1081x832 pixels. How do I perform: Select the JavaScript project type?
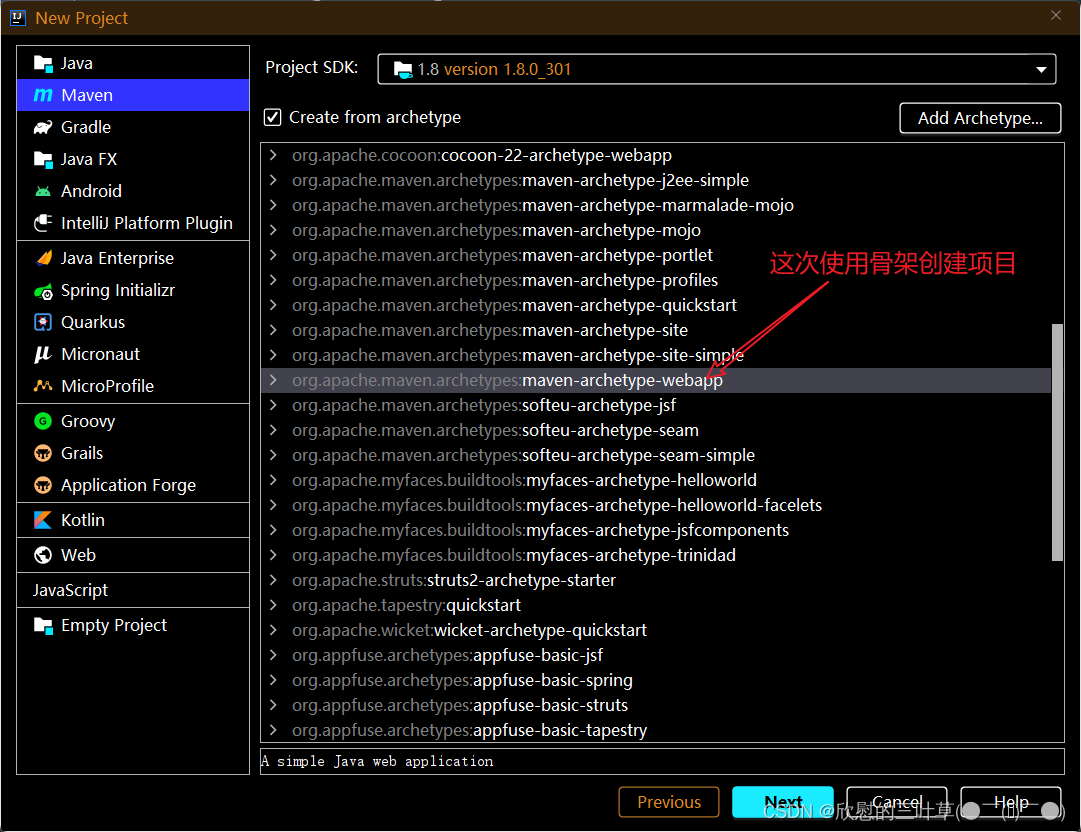click(133, 590)
